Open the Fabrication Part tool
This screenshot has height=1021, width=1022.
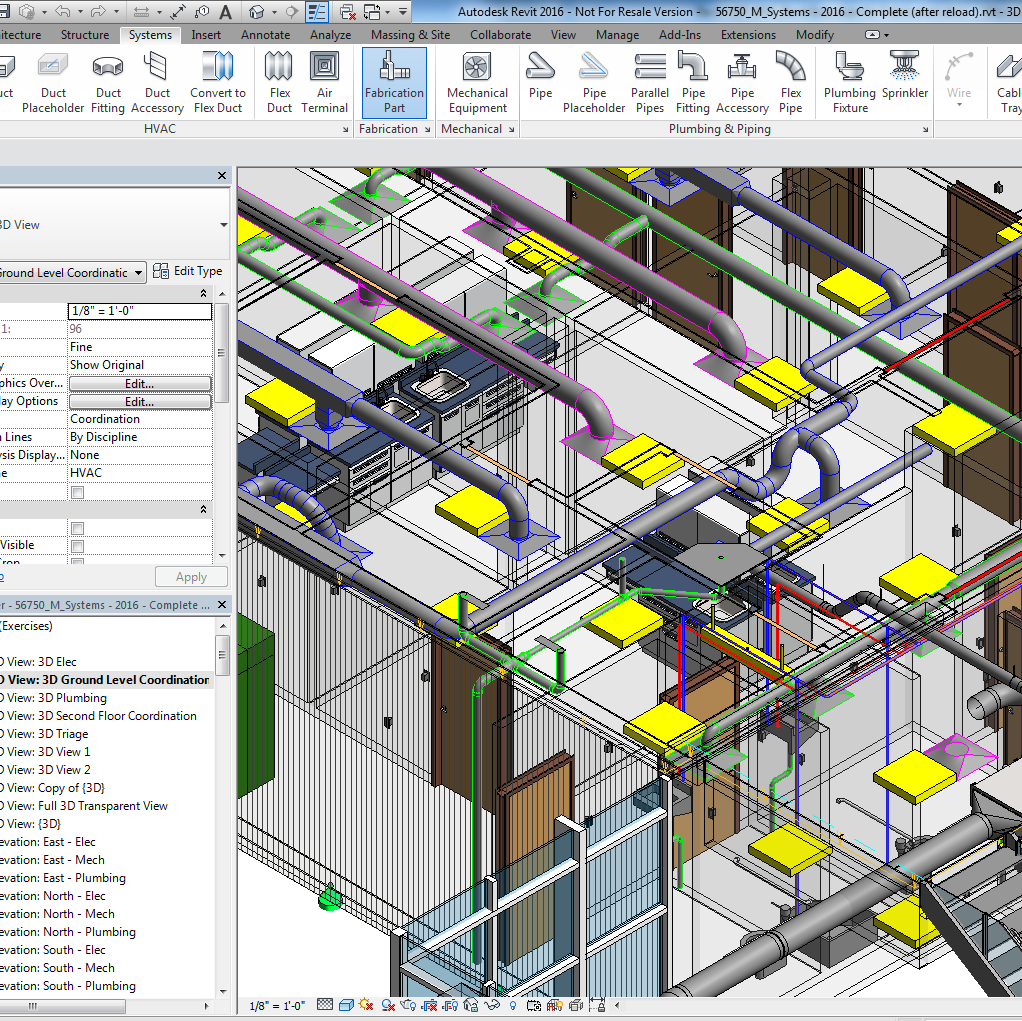(x=394, y=80)
